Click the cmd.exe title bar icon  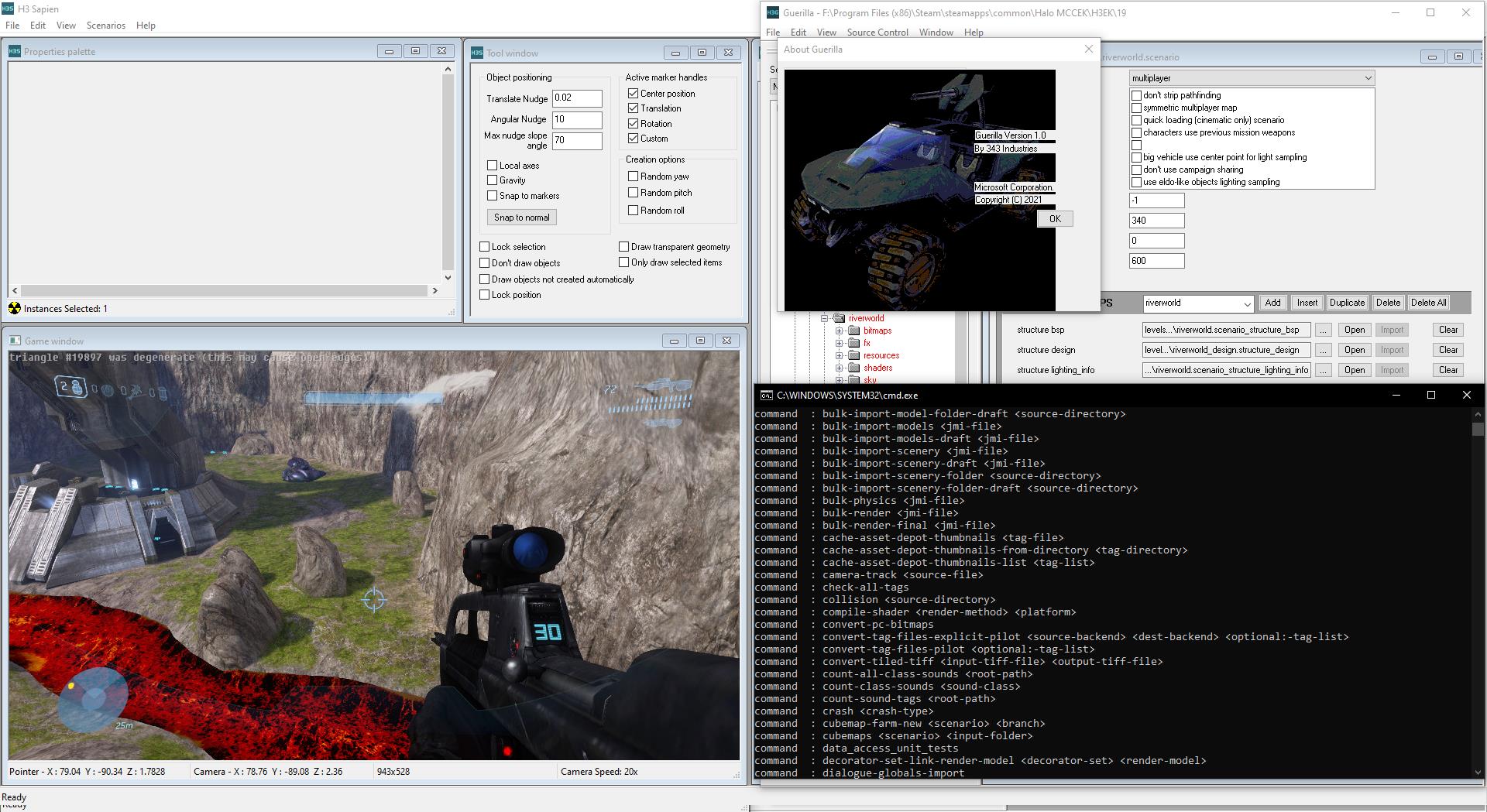[766, 395]
